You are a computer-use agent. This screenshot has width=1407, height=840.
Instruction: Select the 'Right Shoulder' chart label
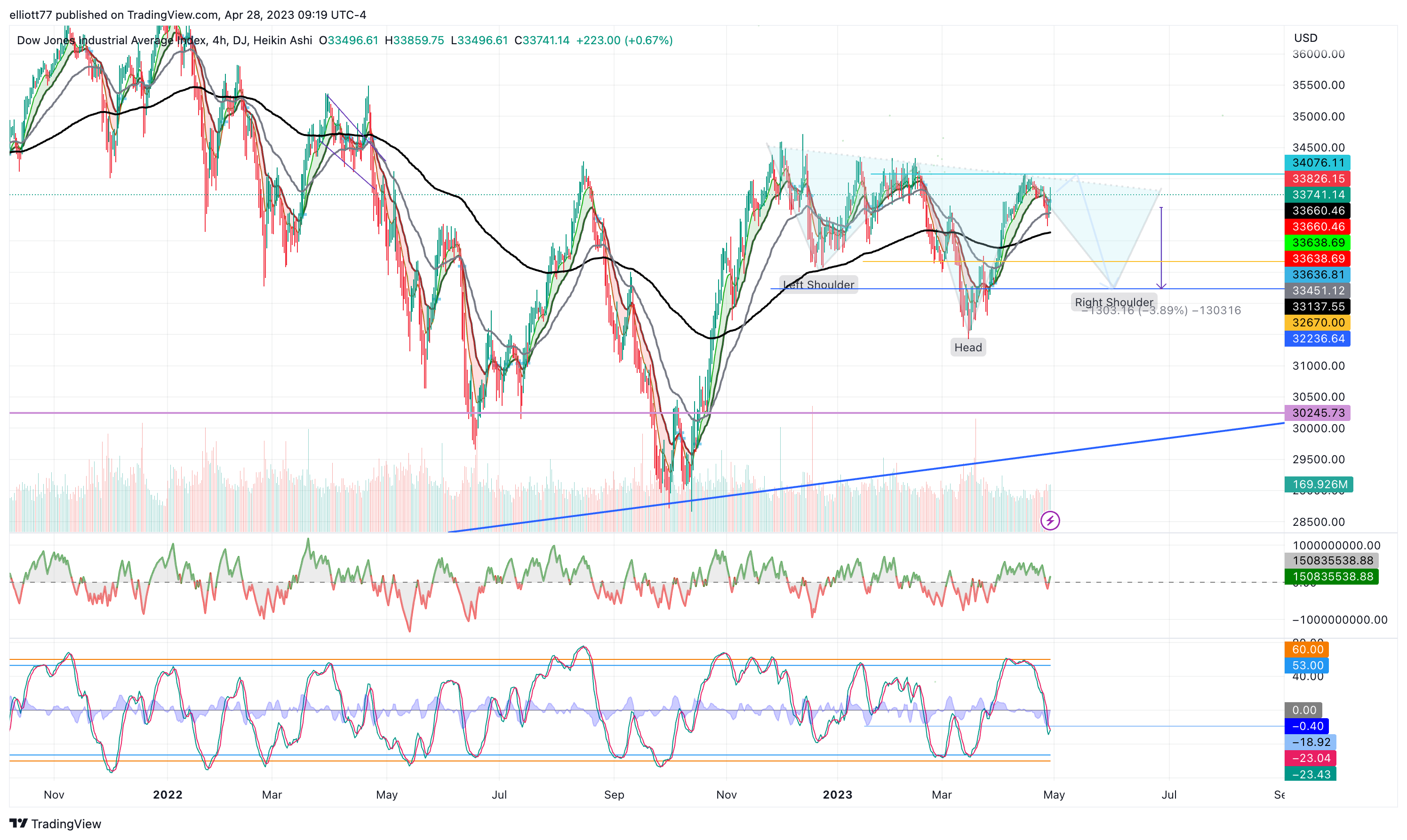[x=1114, y=302]
